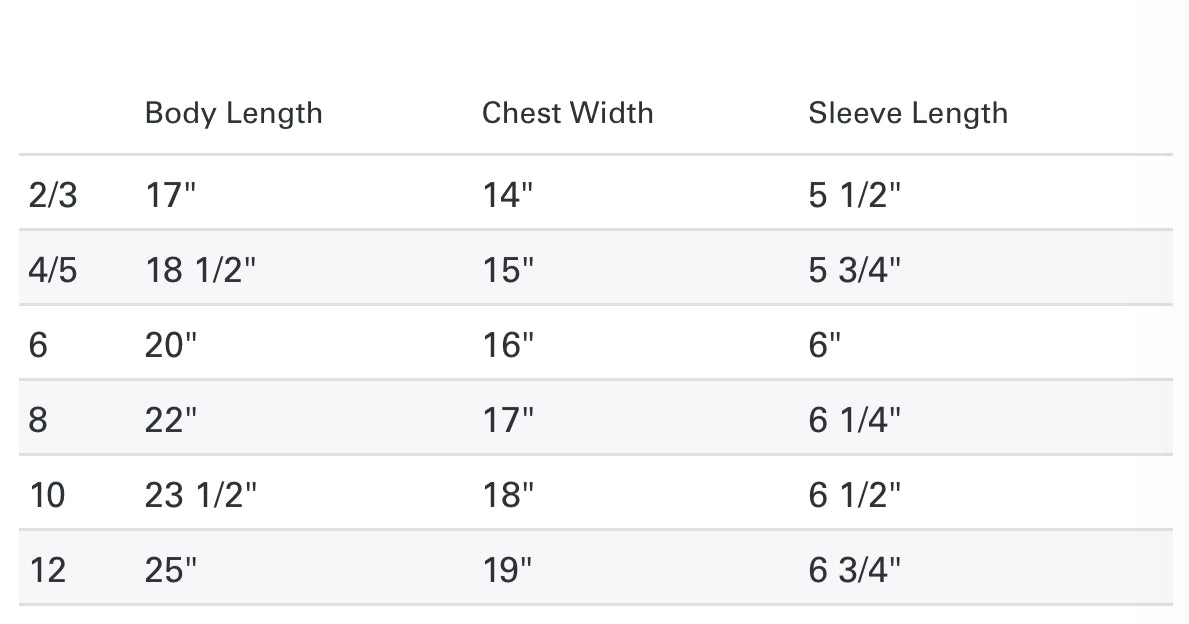Click the 6 1/4" sleeve length value
This screenshot has width=1189, height=624.
click(855, 420)
